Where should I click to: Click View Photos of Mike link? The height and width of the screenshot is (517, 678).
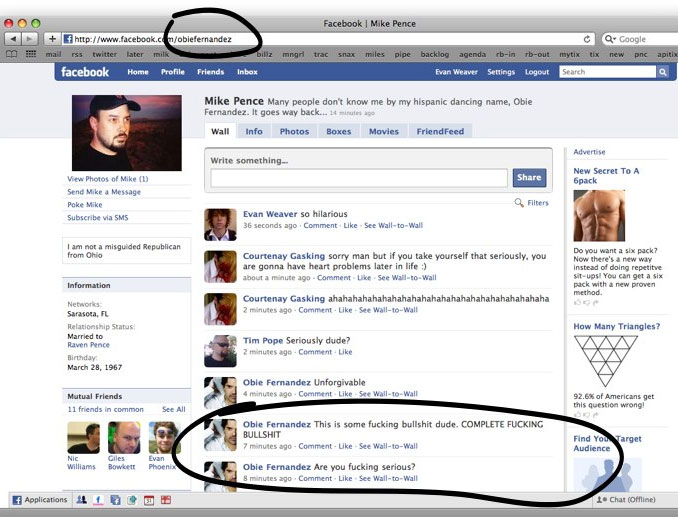[108, 179]
